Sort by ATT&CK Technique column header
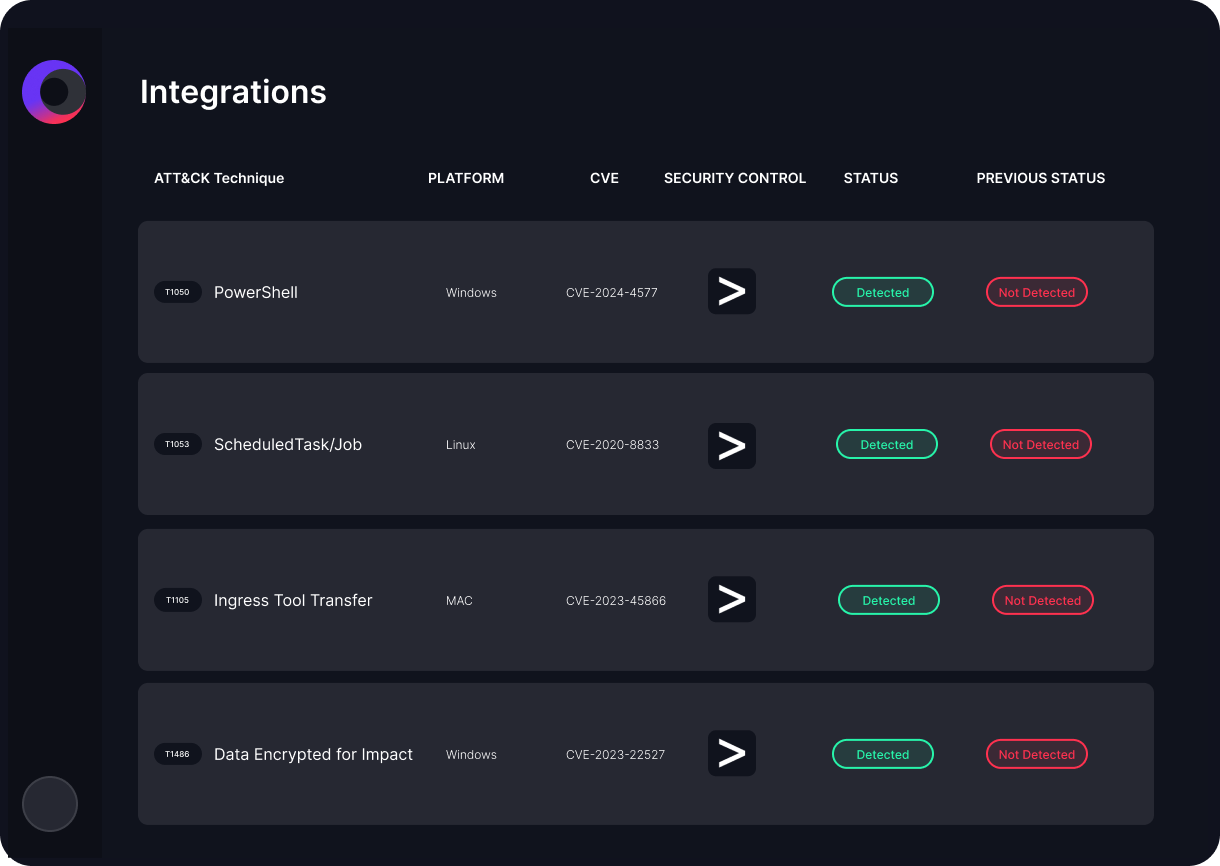This screenshot has width=1220, height=866. coord(219,178)
